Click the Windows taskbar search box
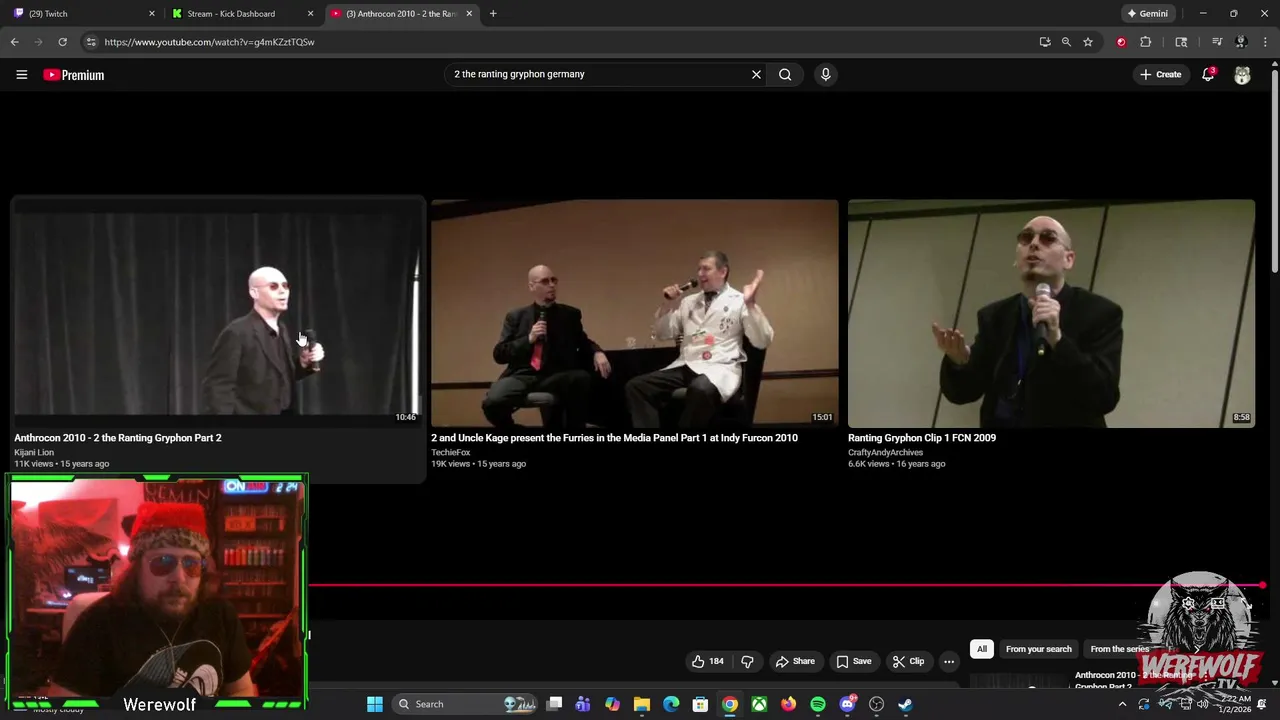Image resolution: width=1280 pixels, height=720 pixels. tap(465, 704)
